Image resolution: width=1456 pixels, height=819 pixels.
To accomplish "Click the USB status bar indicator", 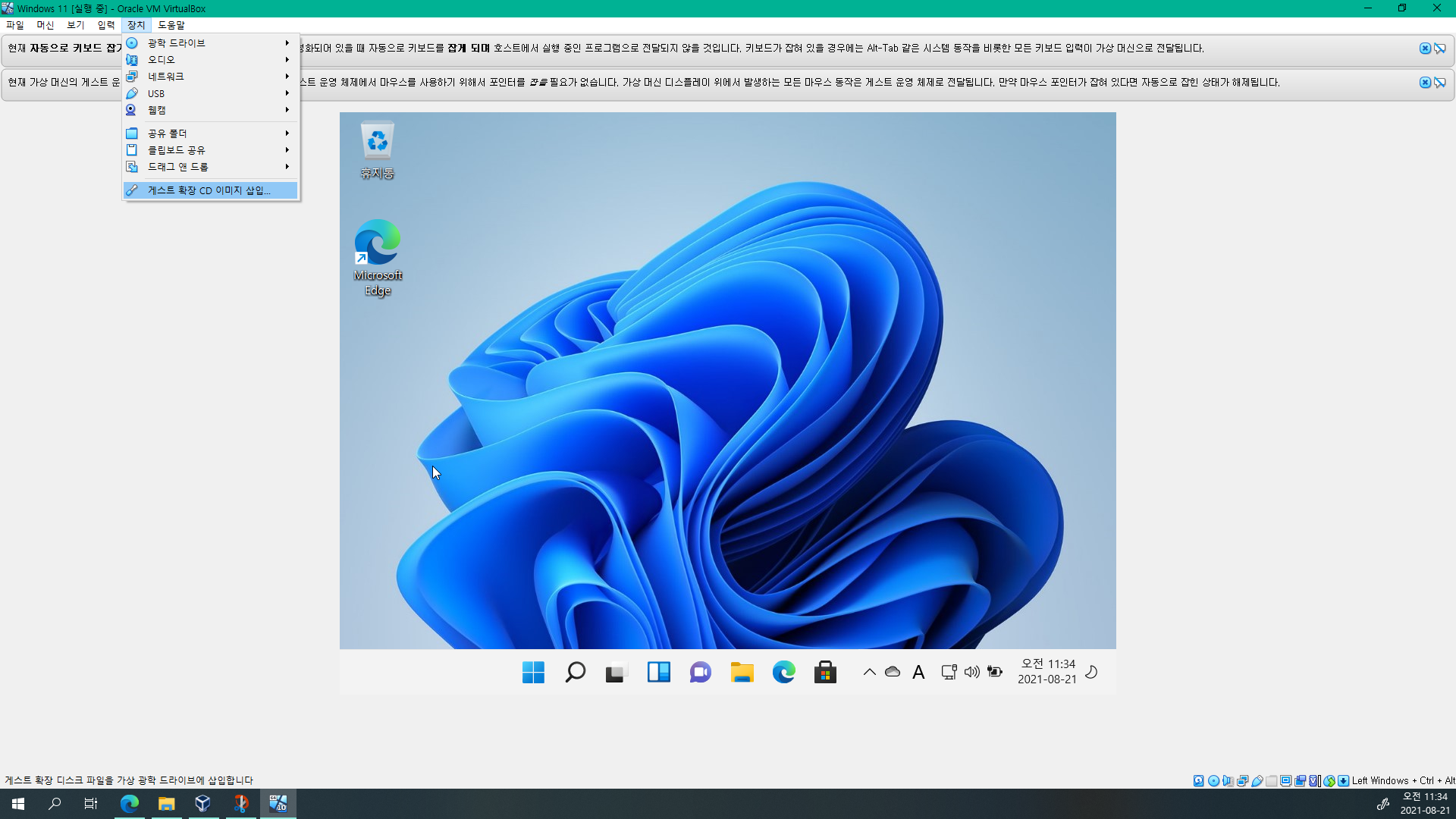I will tap(1257, 780).
